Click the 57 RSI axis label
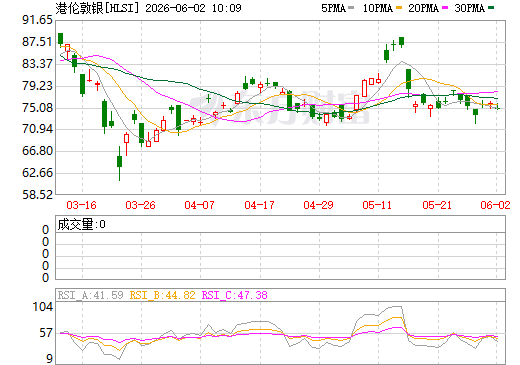The height and width of the screenshot is (365, 520). [46, 333]
